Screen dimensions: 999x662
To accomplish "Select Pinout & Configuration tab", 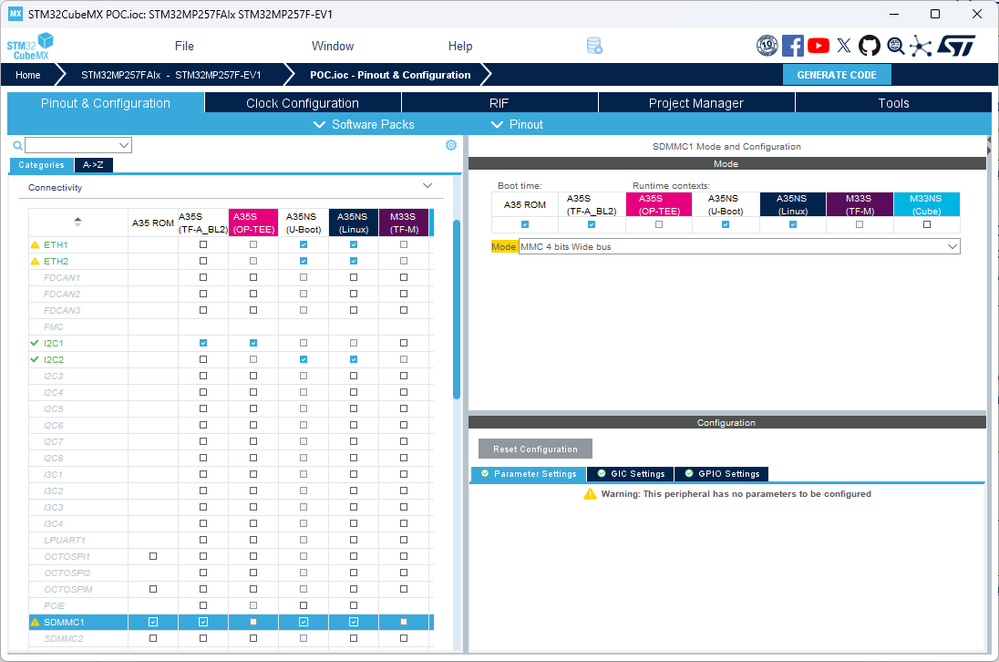I will (x=106, y=103).
